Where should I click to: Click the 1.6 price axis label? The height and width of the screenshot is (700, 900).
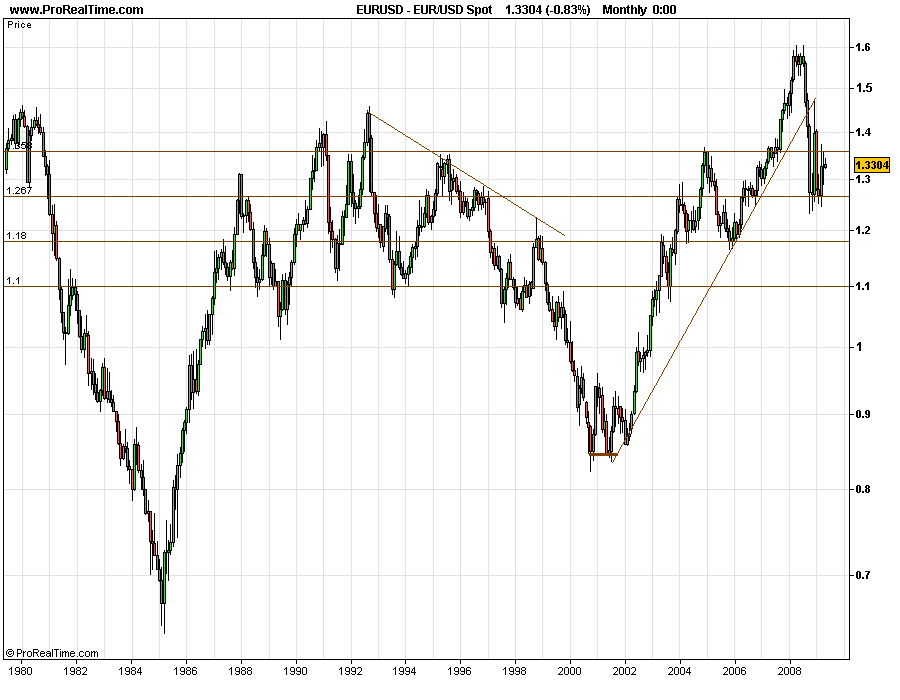pos(864,48)
